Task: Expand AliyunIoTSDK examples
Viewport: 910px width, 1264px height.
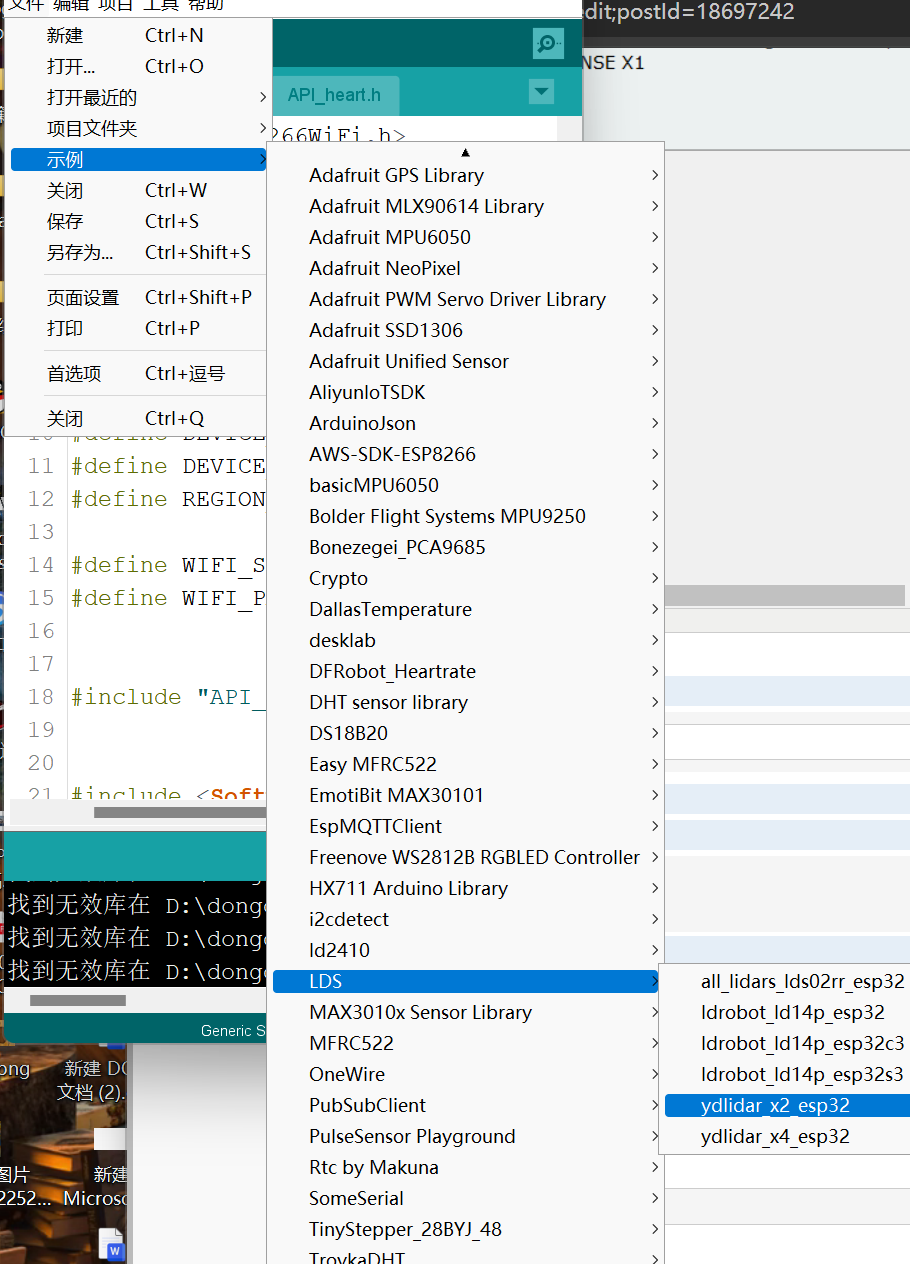Action: click(x=465, y=393)
